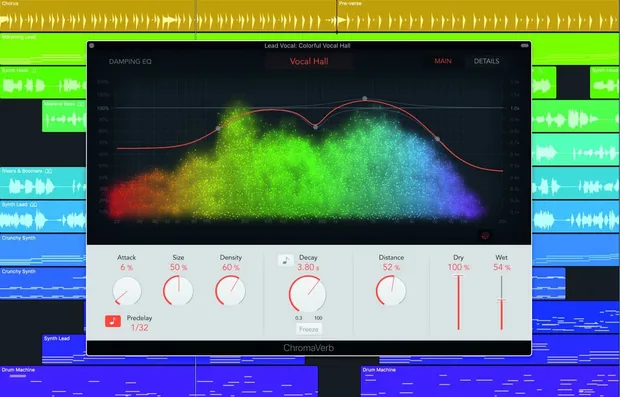Open the Vocal Hall room type menu

point(309,61)
